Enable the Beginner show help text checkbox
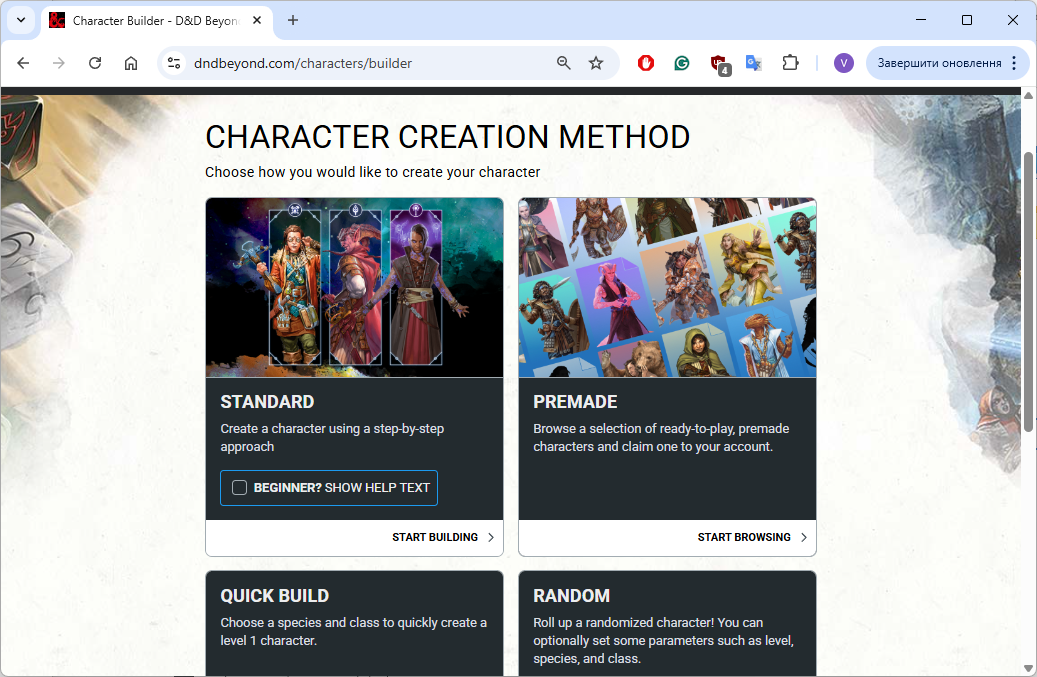 click(x=239, y=488)
